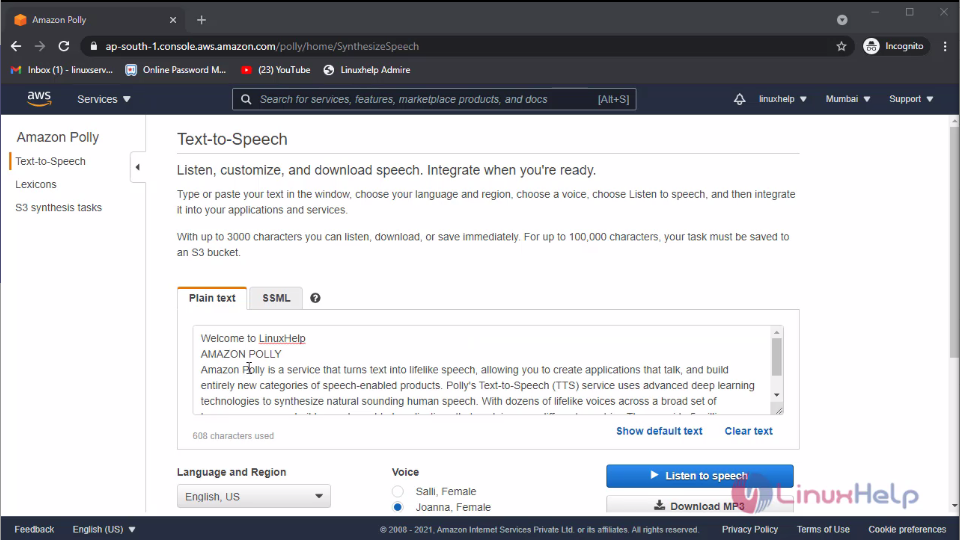Click Listen to speech button

(x=700, y=476)
